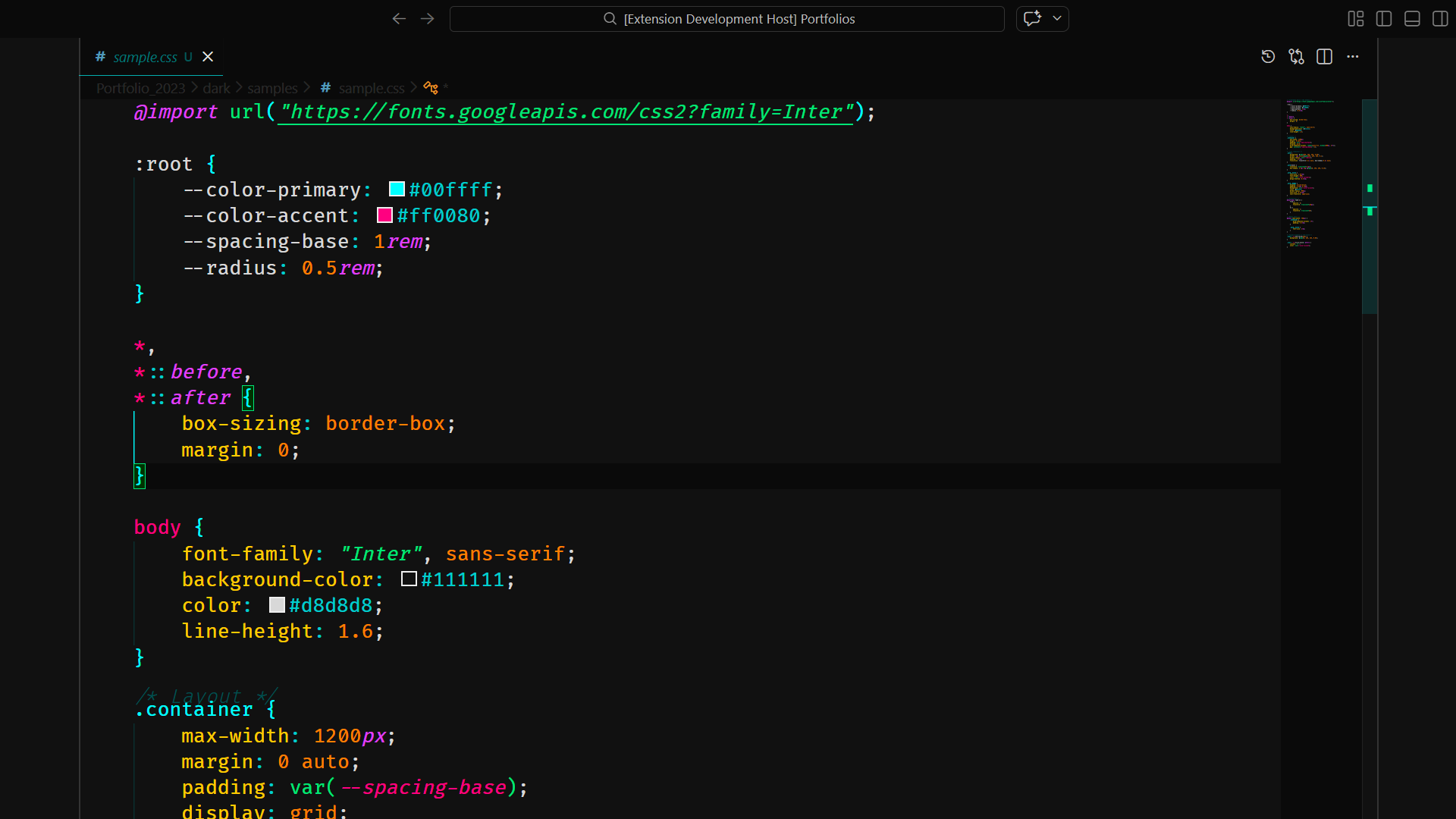Click the forward navigation arrow
1456x819 pixels.
[x=427, y=19]
